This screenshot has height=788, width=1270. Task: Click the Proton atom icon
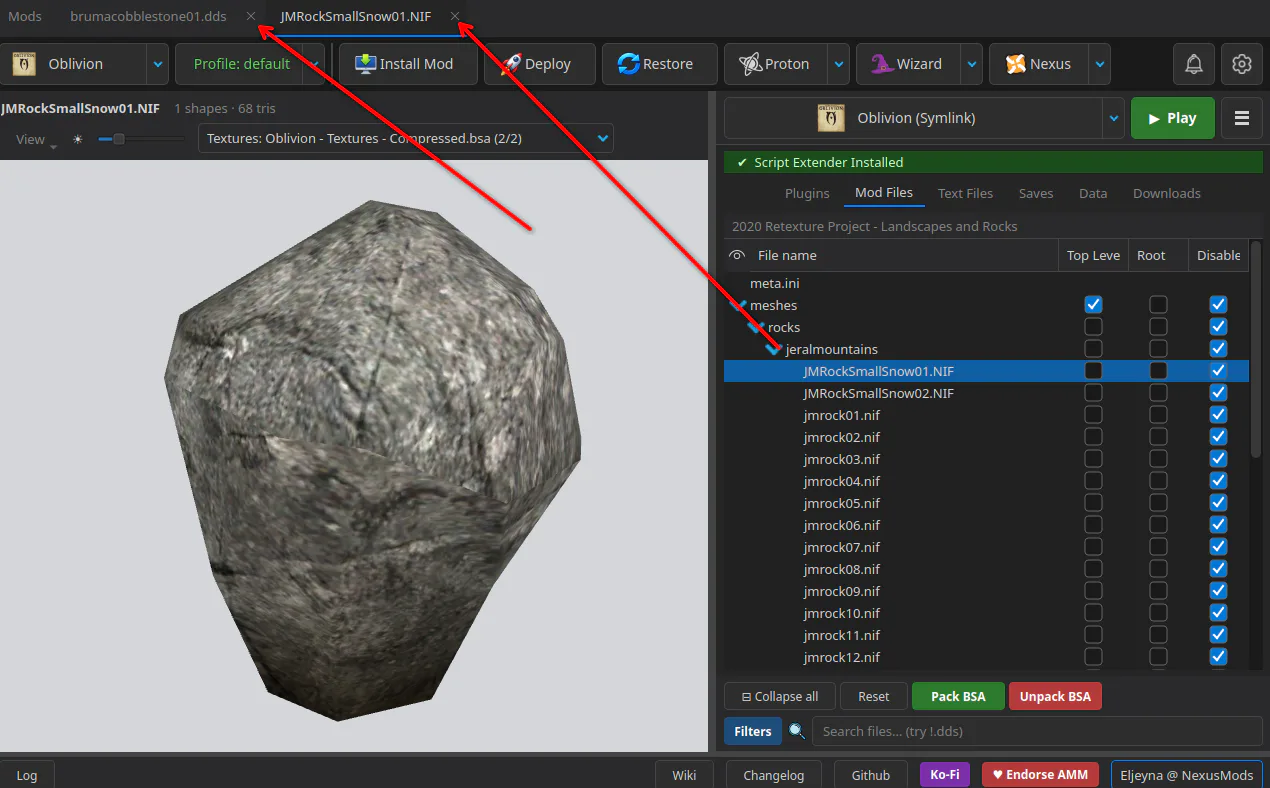[x=750, y=64]
